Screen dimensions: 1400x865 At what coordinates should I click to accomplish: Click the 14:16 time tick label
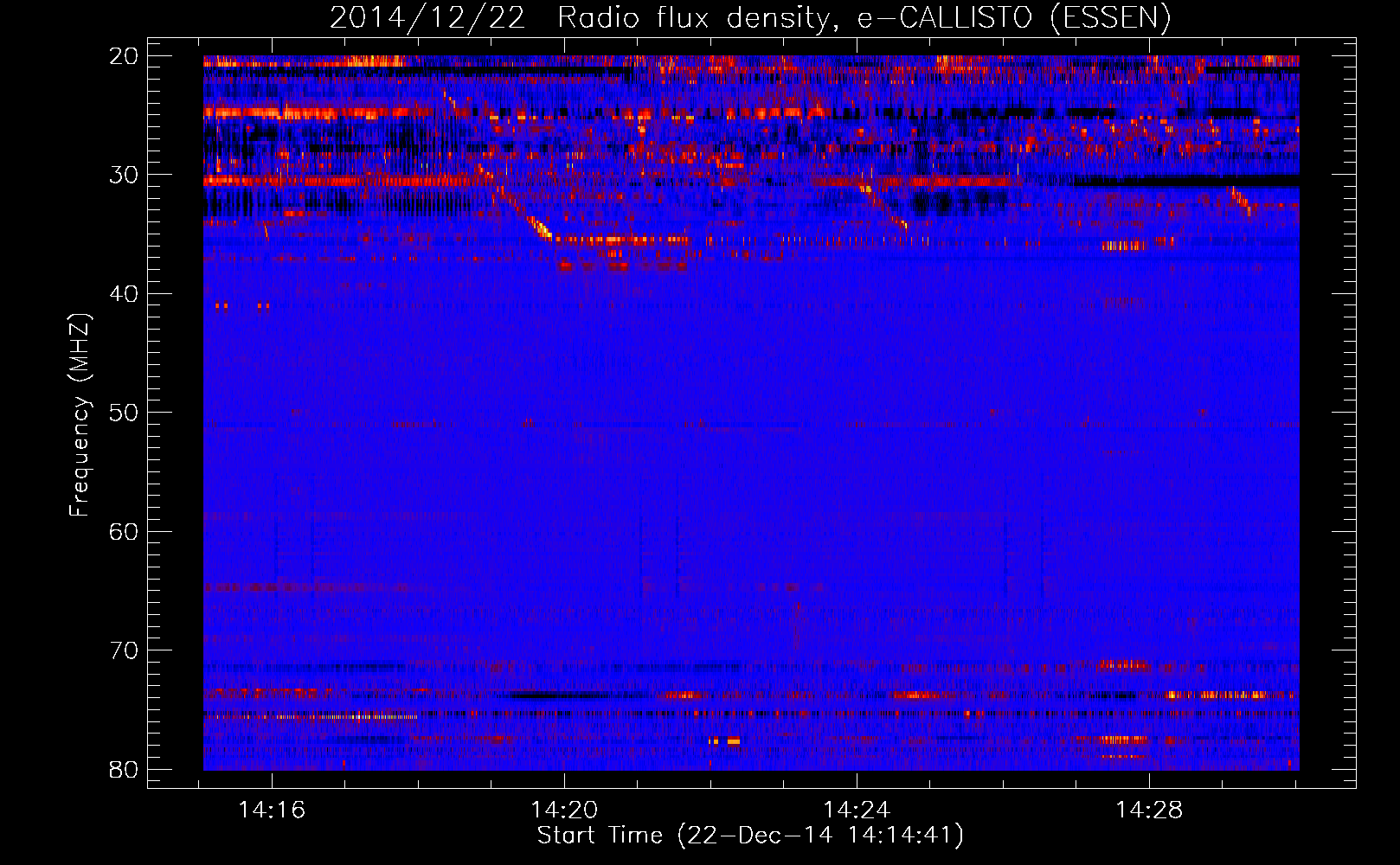(273, 811)
